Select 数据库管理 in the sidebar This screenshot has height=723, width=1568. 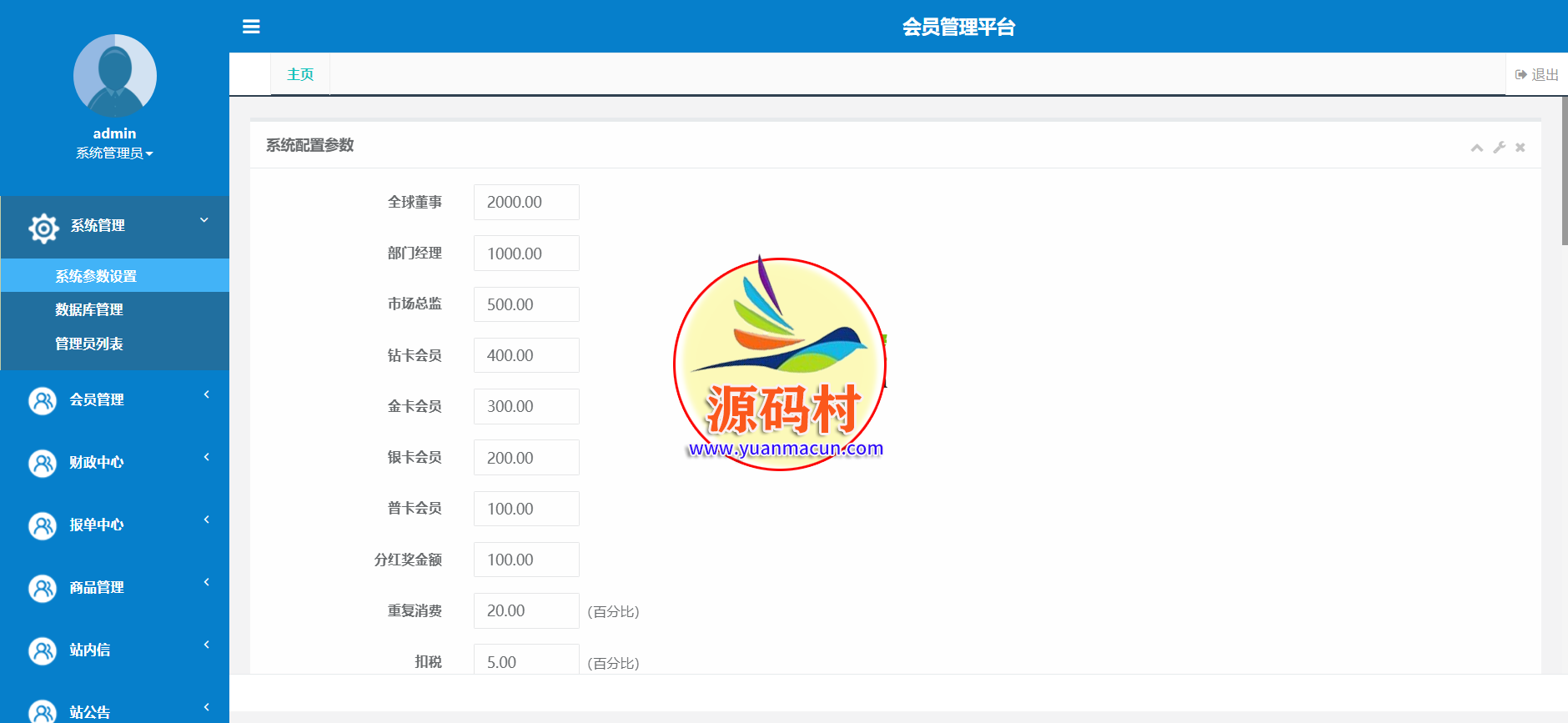tap(89, 309)
